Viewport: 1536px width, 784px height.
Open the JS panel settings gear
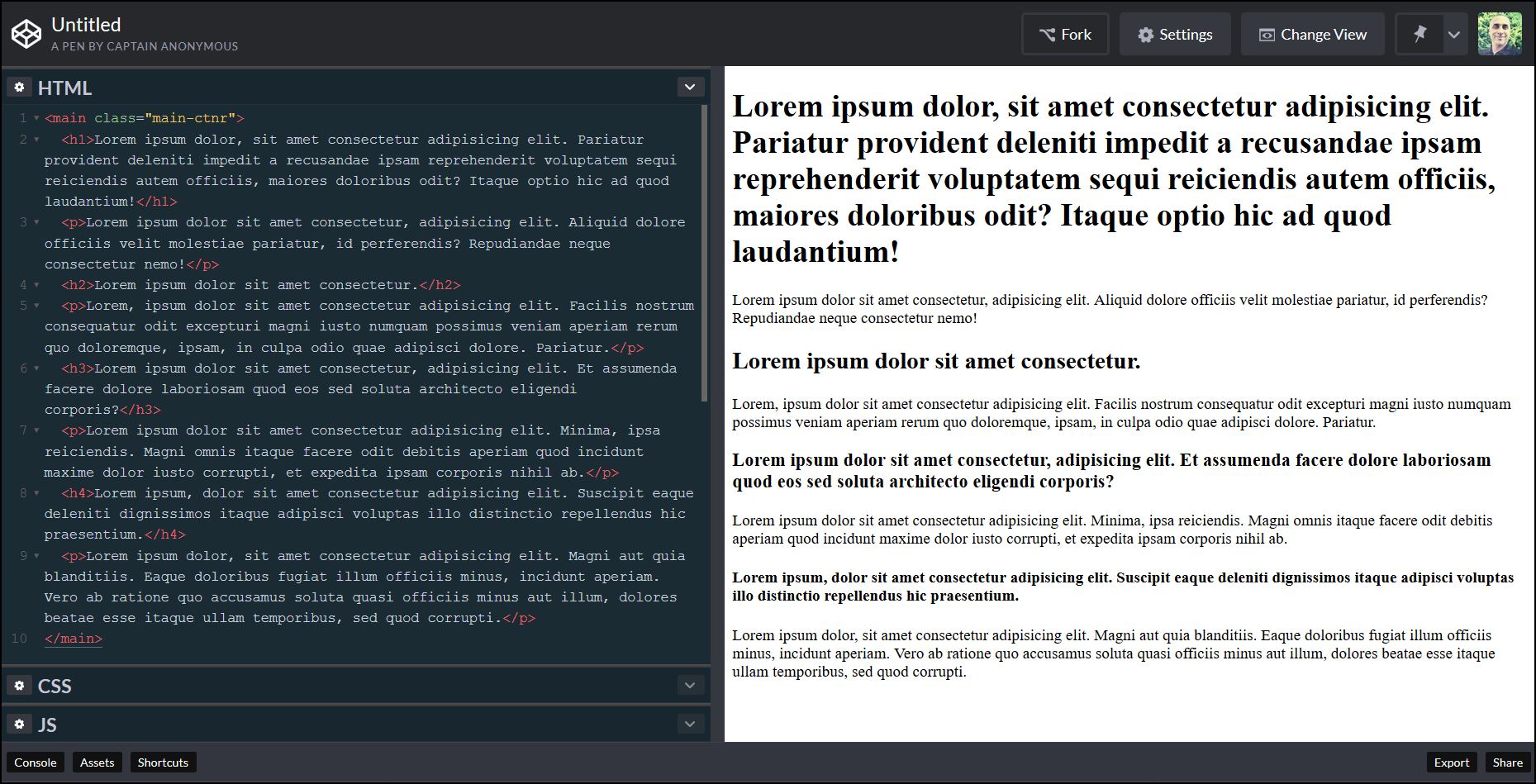click(x=18, y=724)
